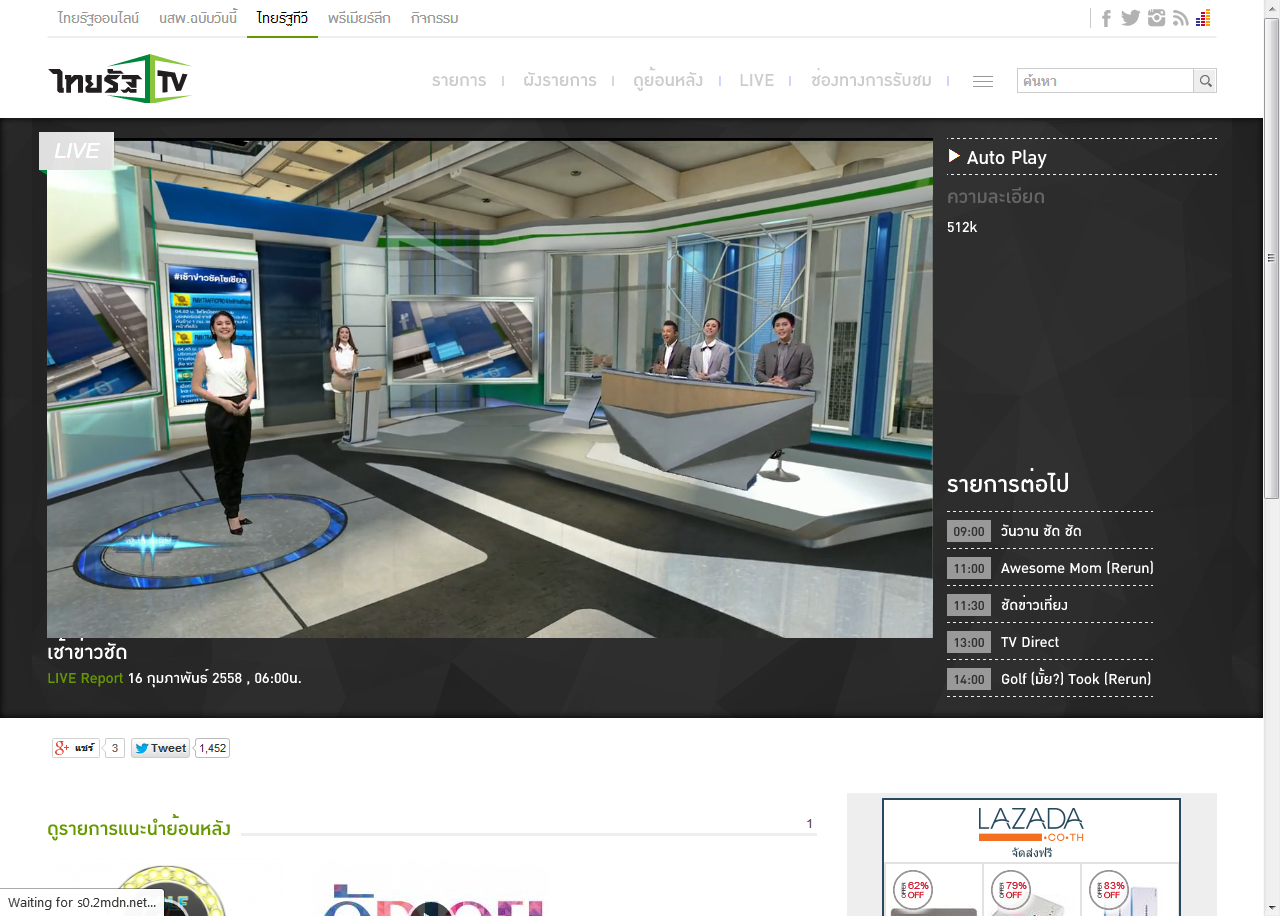
Task: Select the 11:00 Awesome Mom (Rerun) program
Action: (x=1050, y=568)
